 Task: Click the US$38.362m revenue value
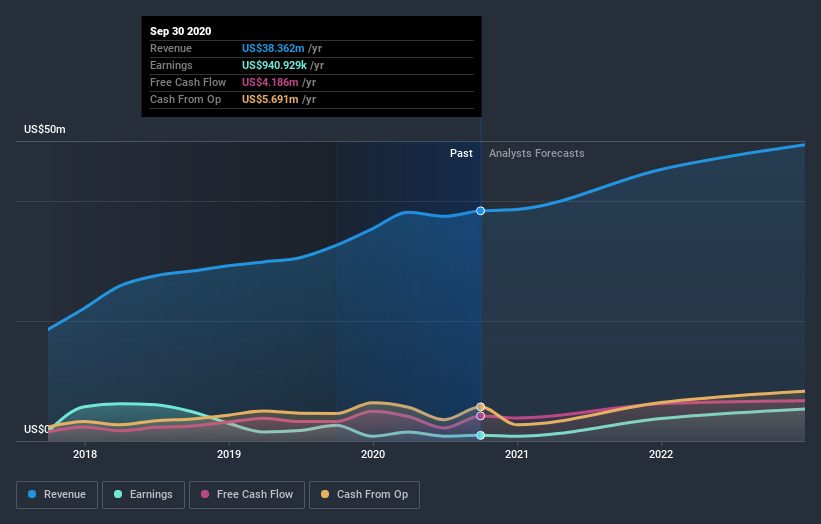[x=273, y=48]
